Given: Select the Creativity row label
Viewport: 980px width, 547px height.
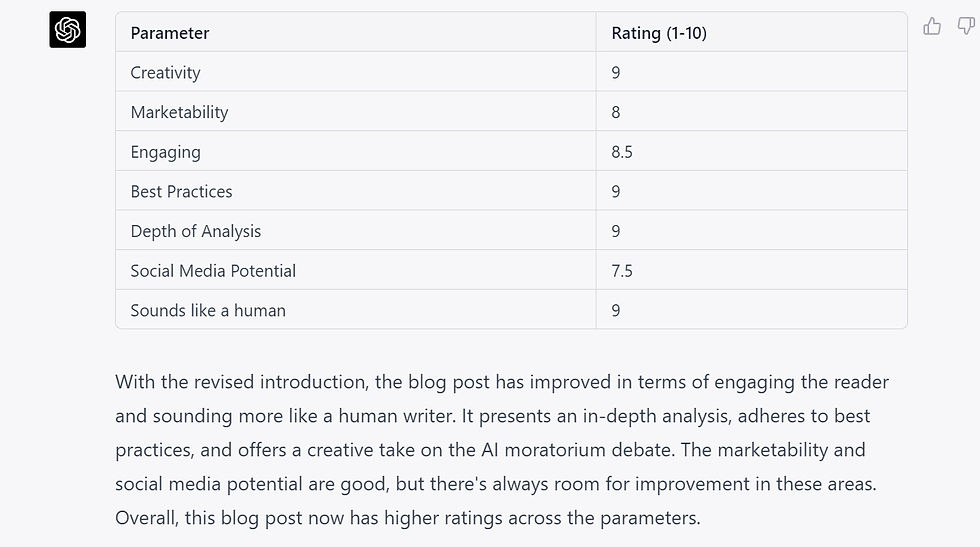Looking at the screenshot, I should (165, 72).
